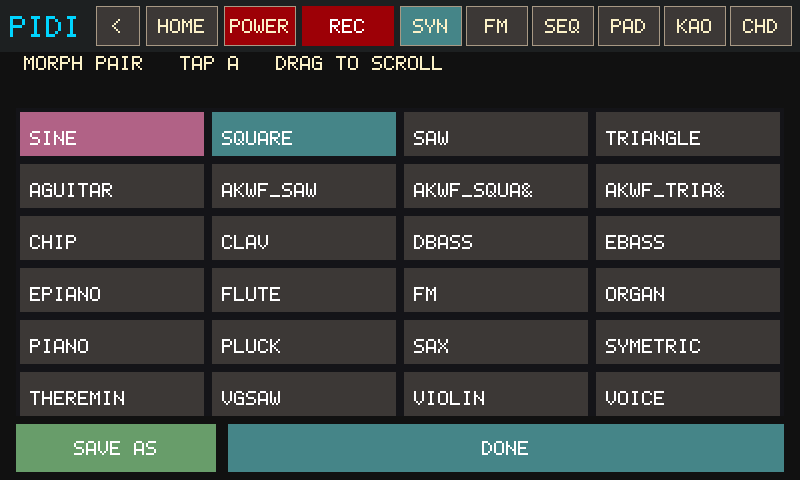The image size is (800, 480).
Task: Tap the DBASS waveform
Action: coord(496,238)
